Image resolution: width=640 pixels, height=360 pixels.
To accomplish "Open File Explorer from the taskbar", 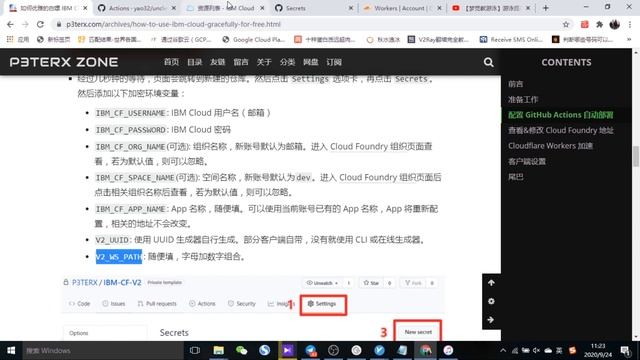I will coord(218,350).
